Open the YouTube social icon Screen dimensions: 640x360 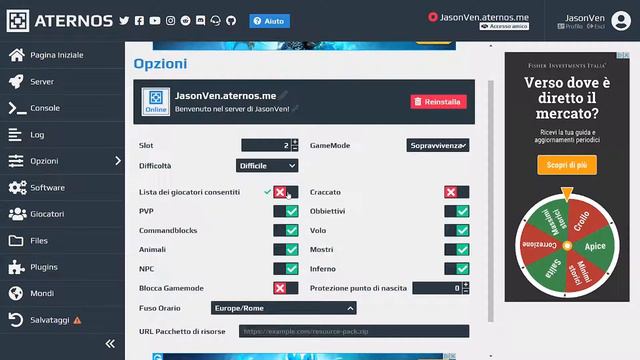pos(155,21)
